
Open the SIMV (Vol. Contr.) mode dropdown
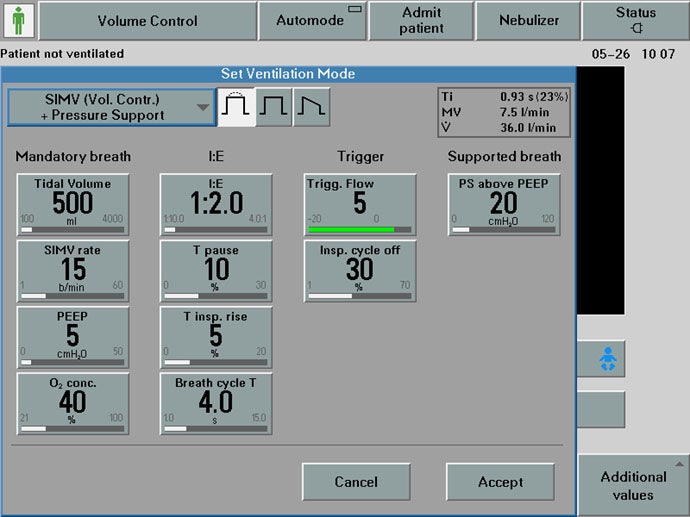point(111,107)
